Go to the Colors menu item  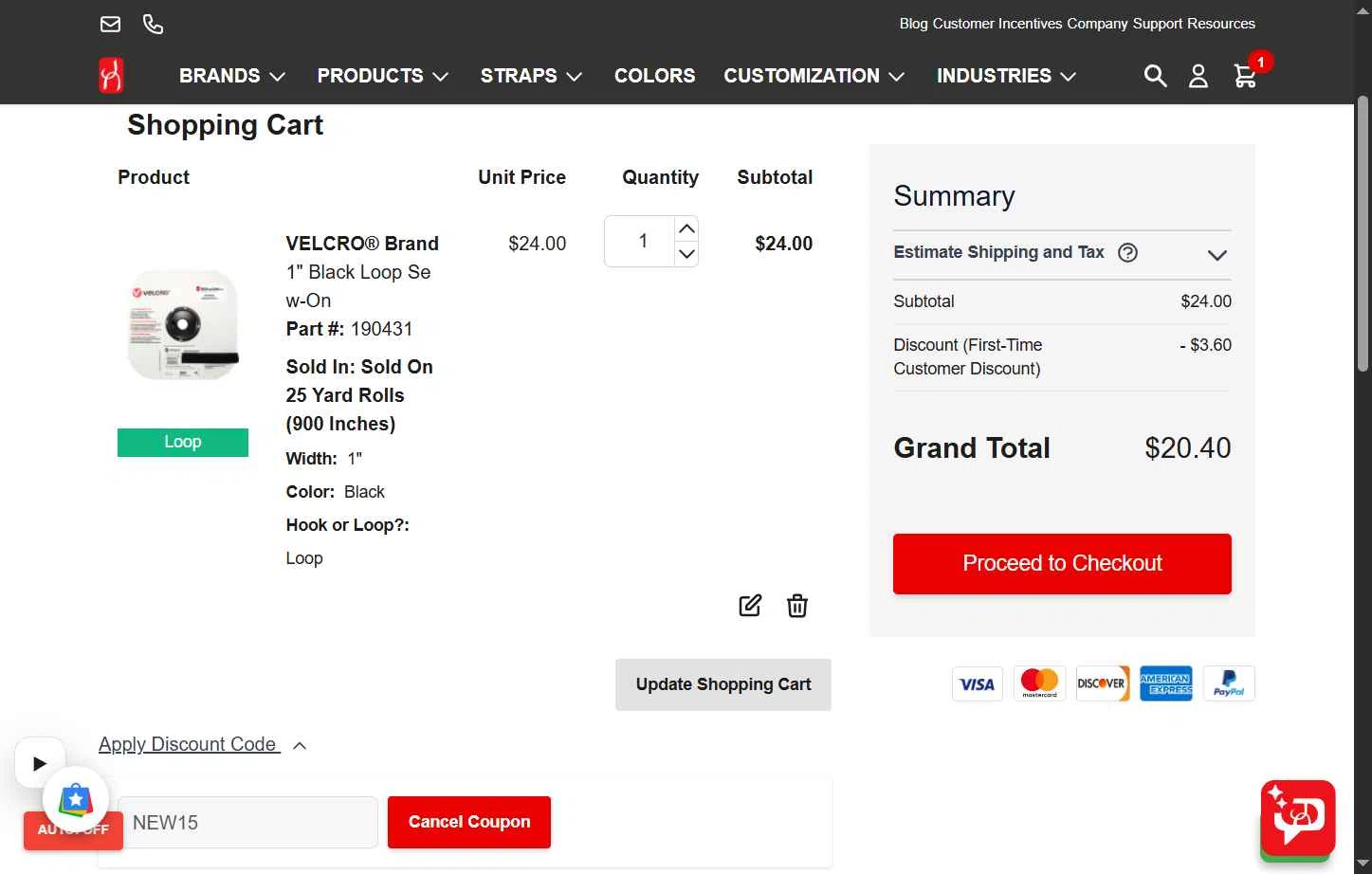654,76
